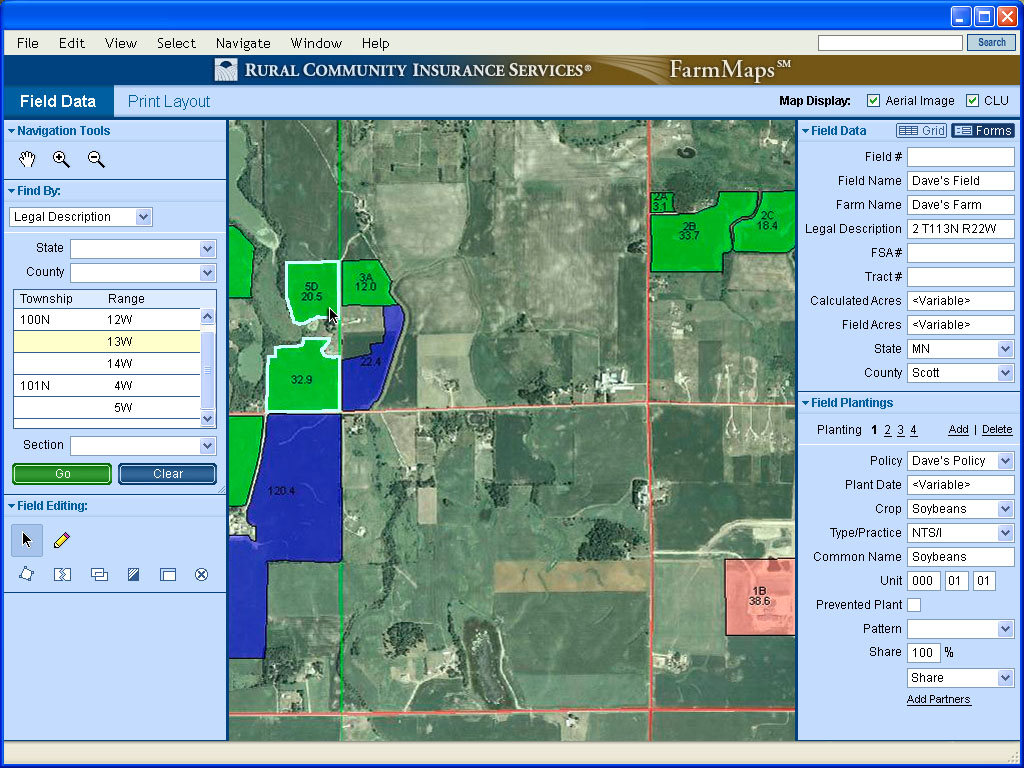Open the Edit menu
The image size is (1024, 768).
pos(71,43)
